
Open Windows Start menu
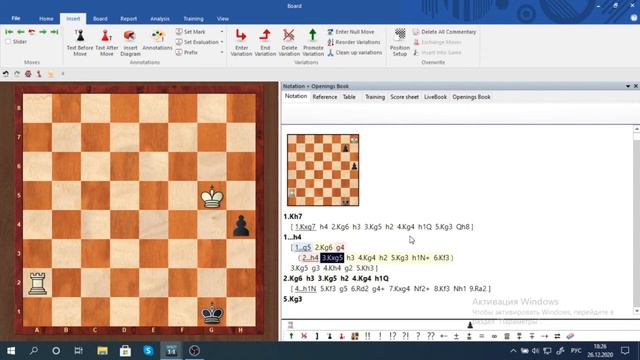pos(11,351)
